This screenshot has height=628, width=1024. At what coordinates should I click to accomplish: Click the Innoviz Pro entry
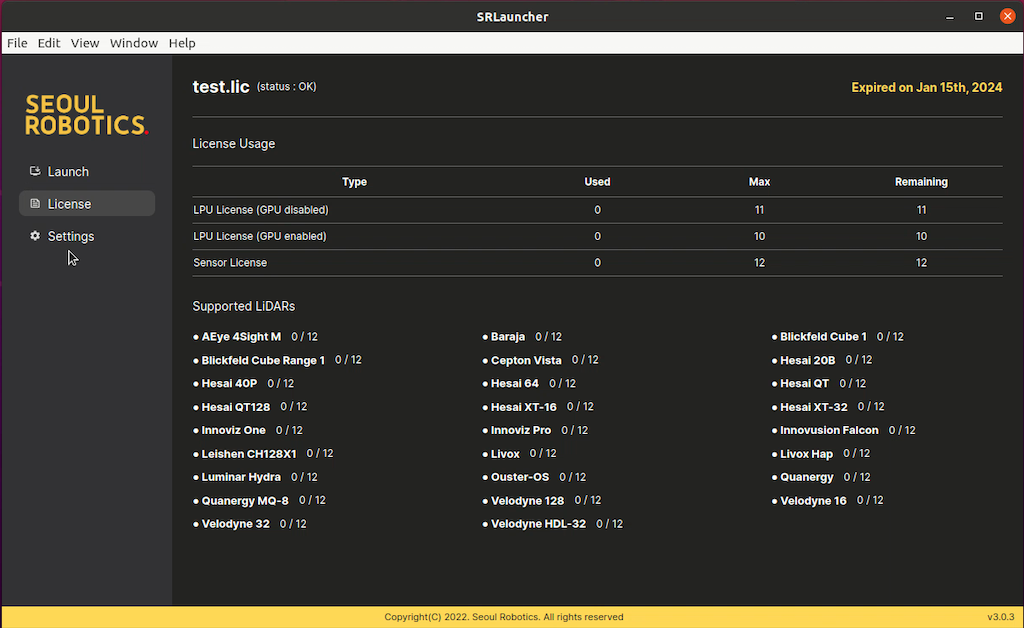coord(535,431)
